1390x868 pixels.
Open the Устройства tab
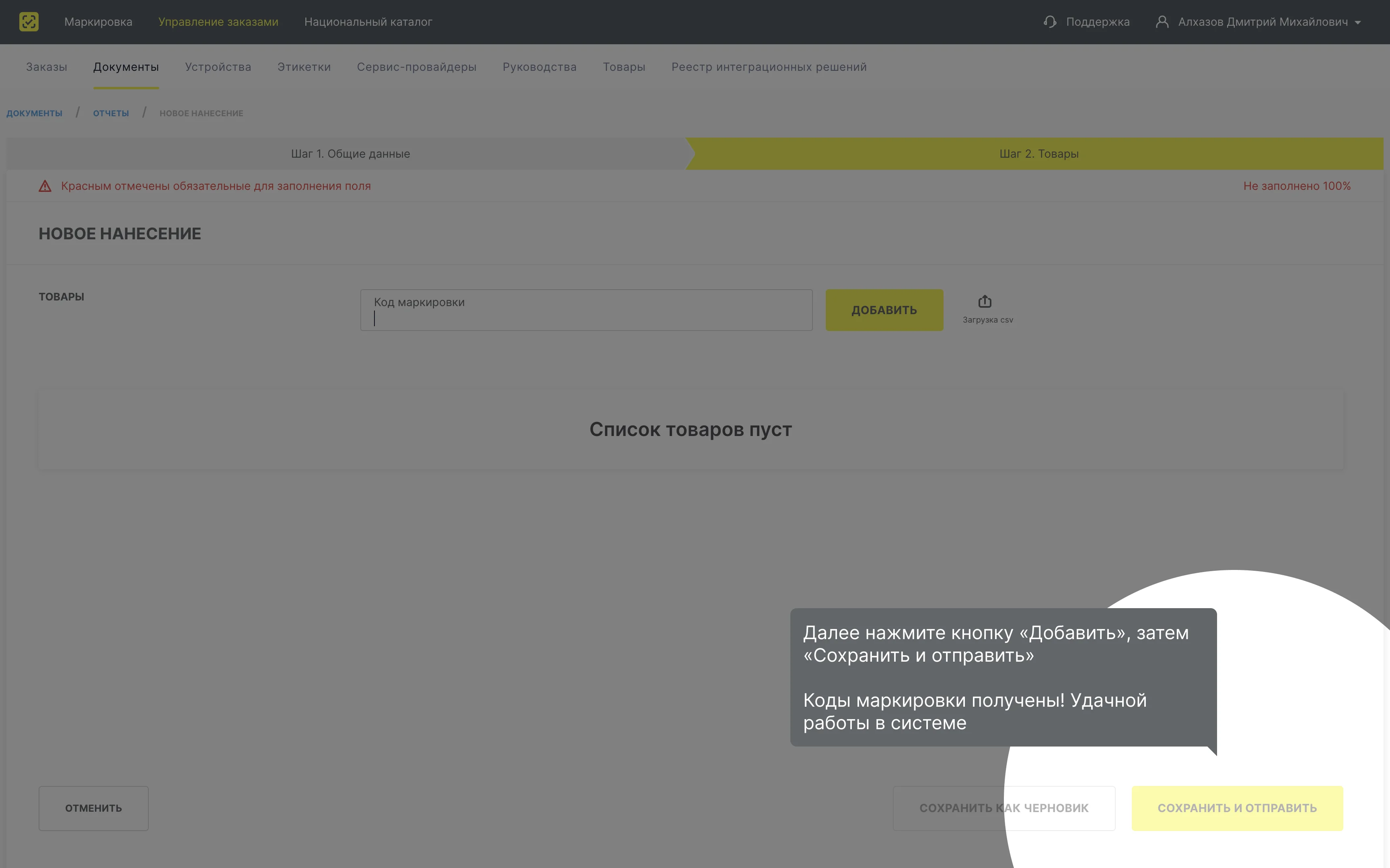(x=218, y=67)
